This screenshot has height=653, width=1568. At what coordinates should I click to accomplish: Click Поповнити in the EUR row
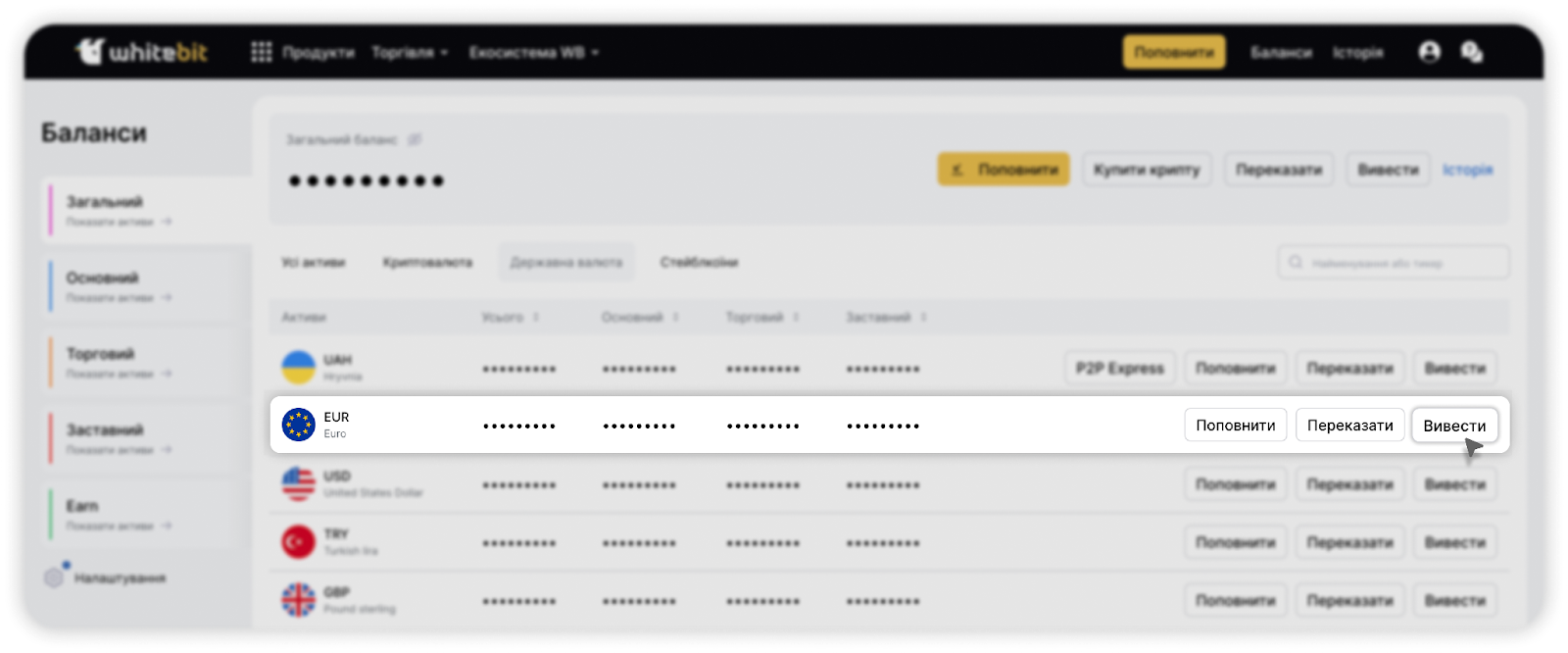point(1235,426)
